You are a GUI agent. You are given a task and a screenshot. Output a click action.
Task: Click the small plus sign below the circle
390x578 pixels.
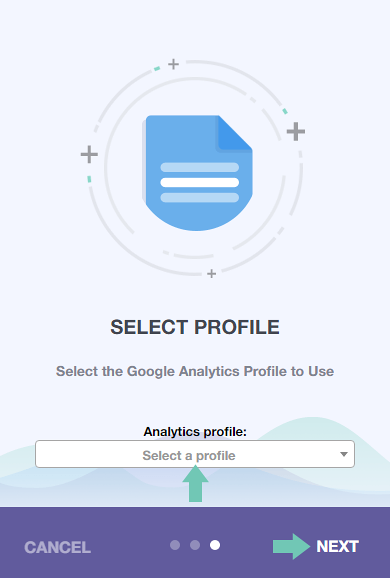pyautogui.click(x=212, y=274)
